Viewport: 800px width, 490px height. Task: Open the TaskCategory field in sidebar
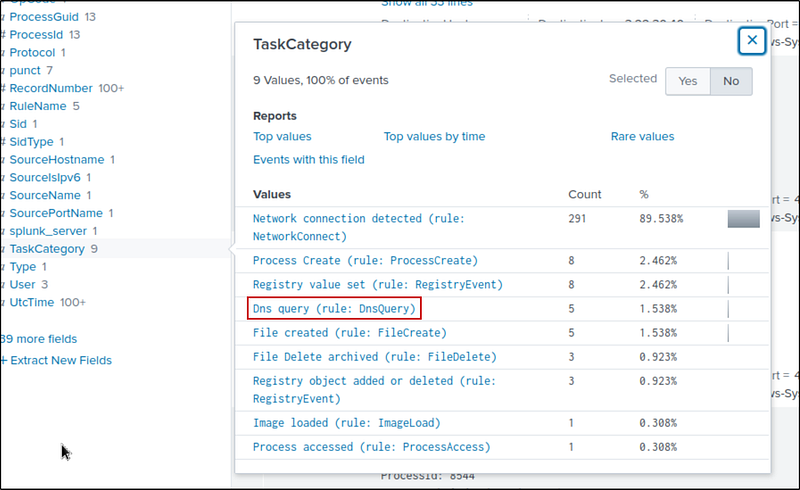(47, 249)
